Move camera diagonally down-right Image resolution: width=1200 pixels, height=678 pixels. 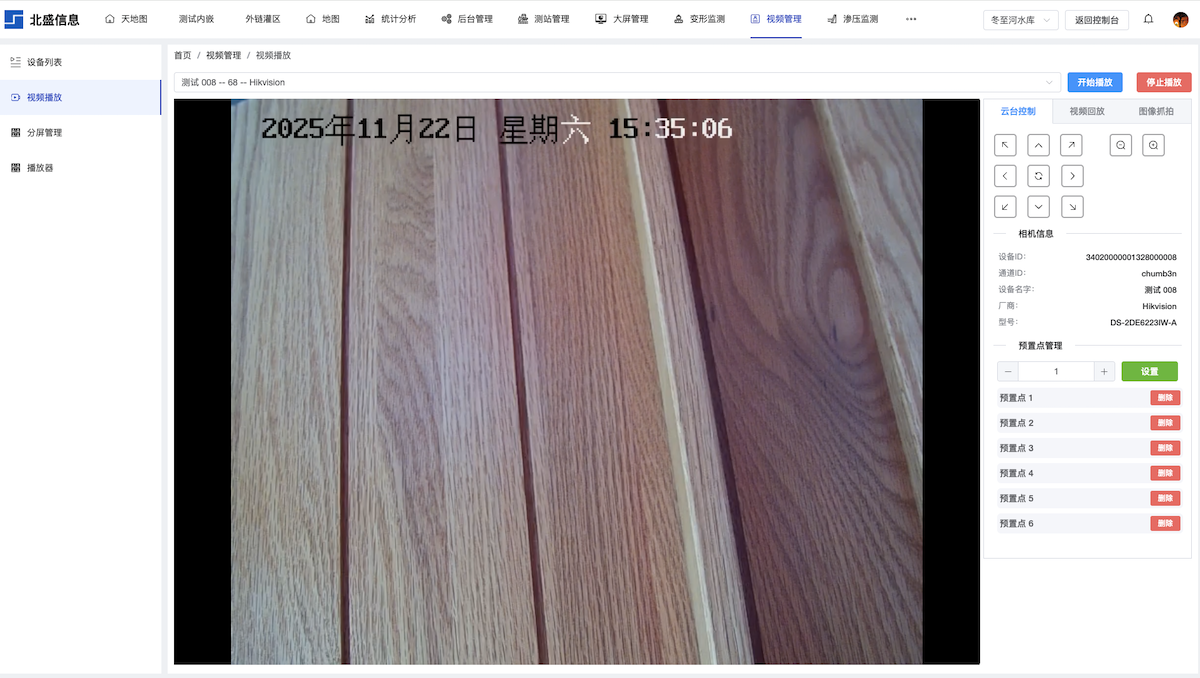1071,207
